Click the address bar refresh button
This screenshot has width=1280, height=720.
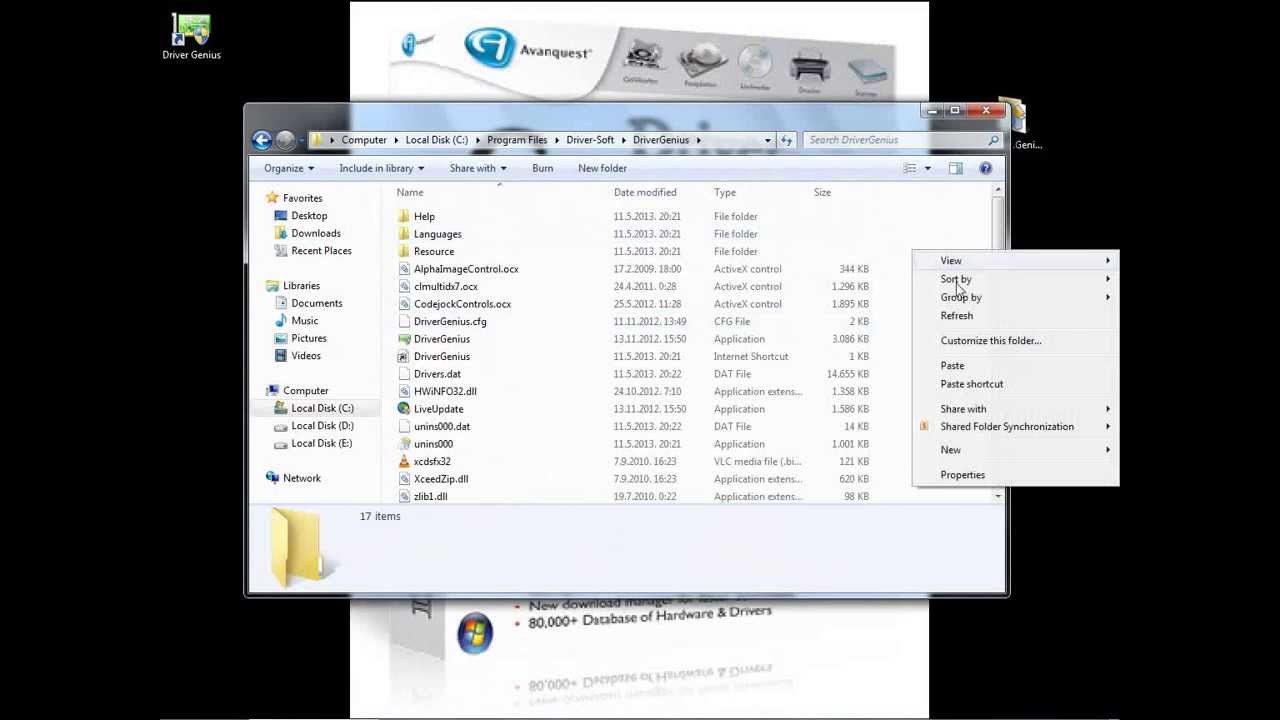coord(787,140)
